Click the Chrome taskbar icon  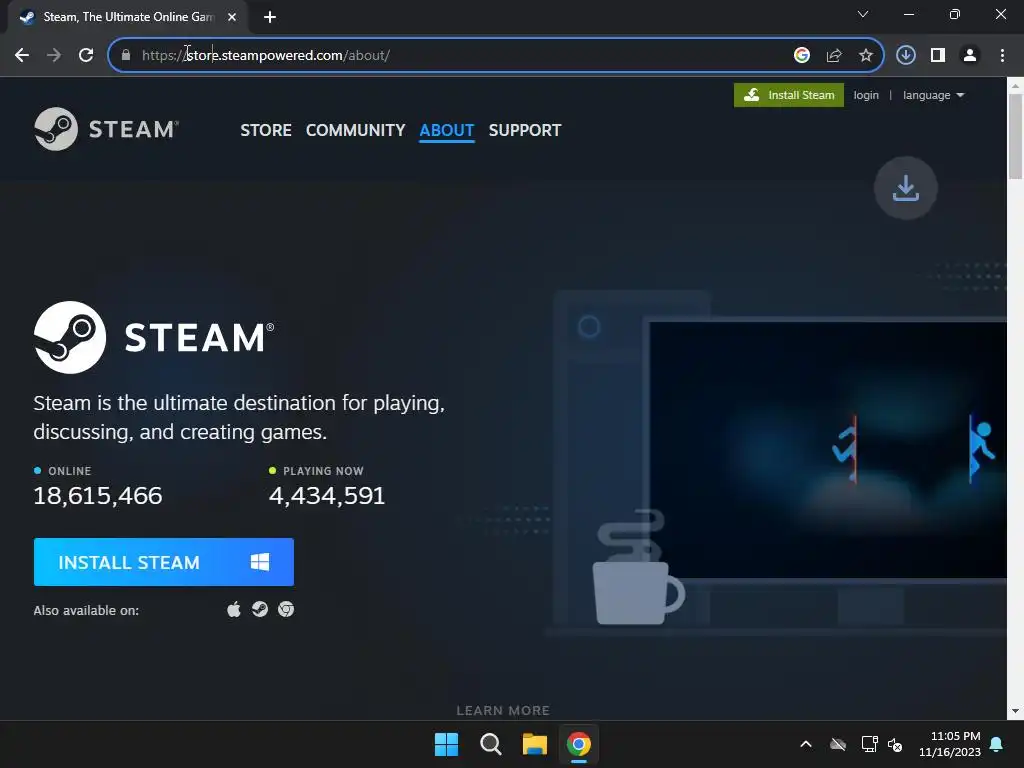click(x=579, y=744)
